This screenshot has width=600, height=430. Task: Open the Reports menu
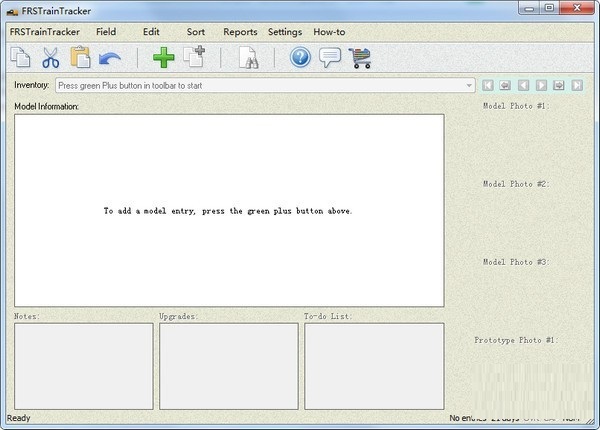(240, 32)
